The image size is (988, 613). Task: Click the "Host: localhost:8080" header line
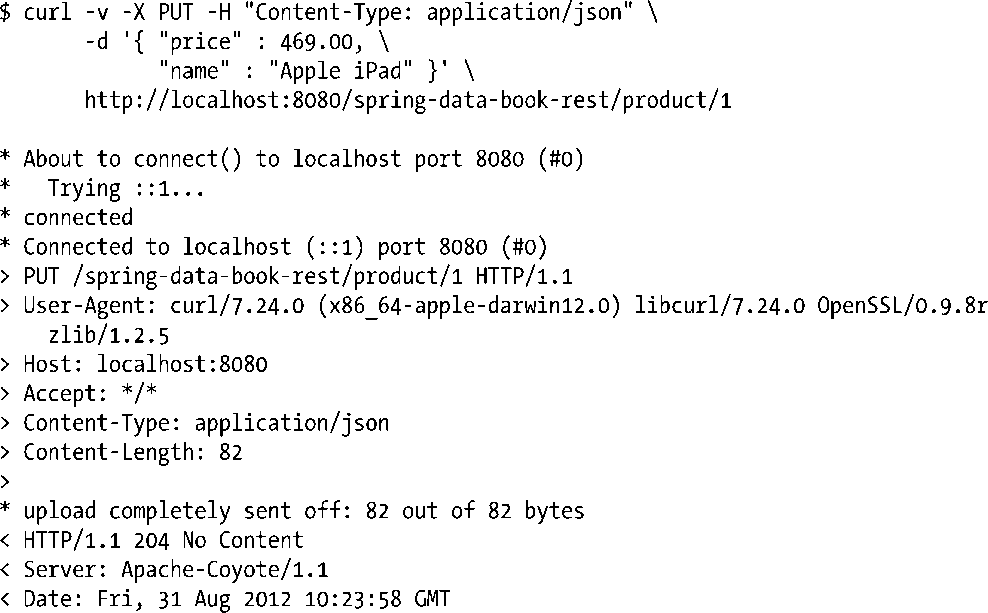tap(145, 364)
